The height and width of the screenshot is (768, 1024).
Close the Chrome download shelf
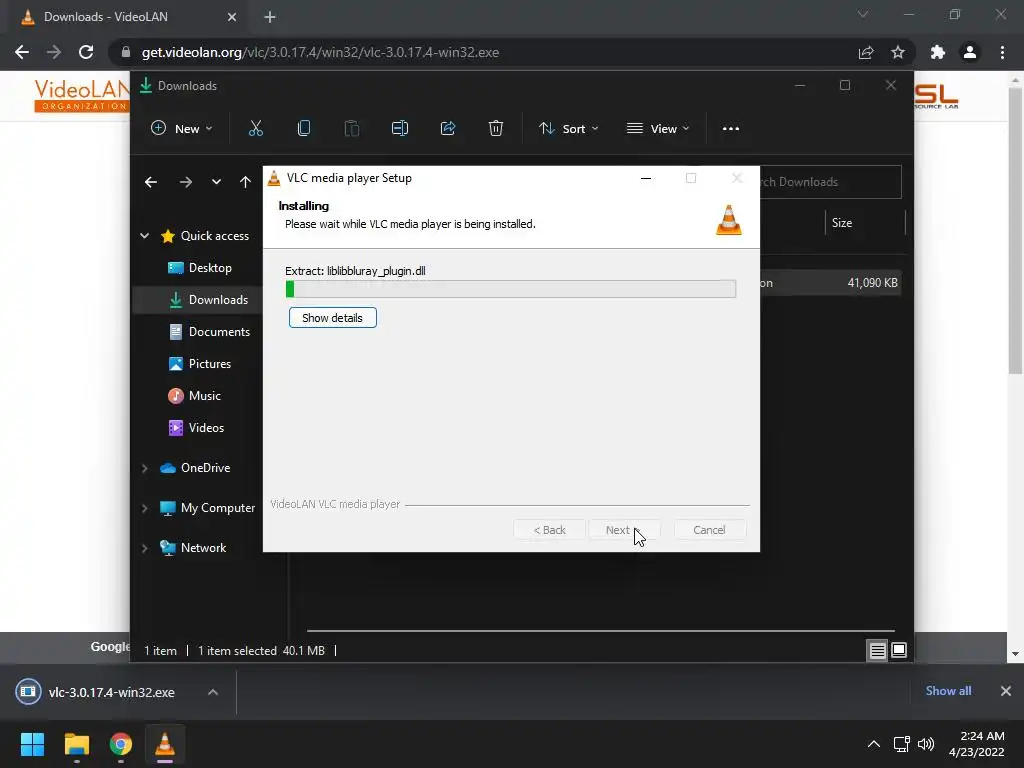point(1006,691)
